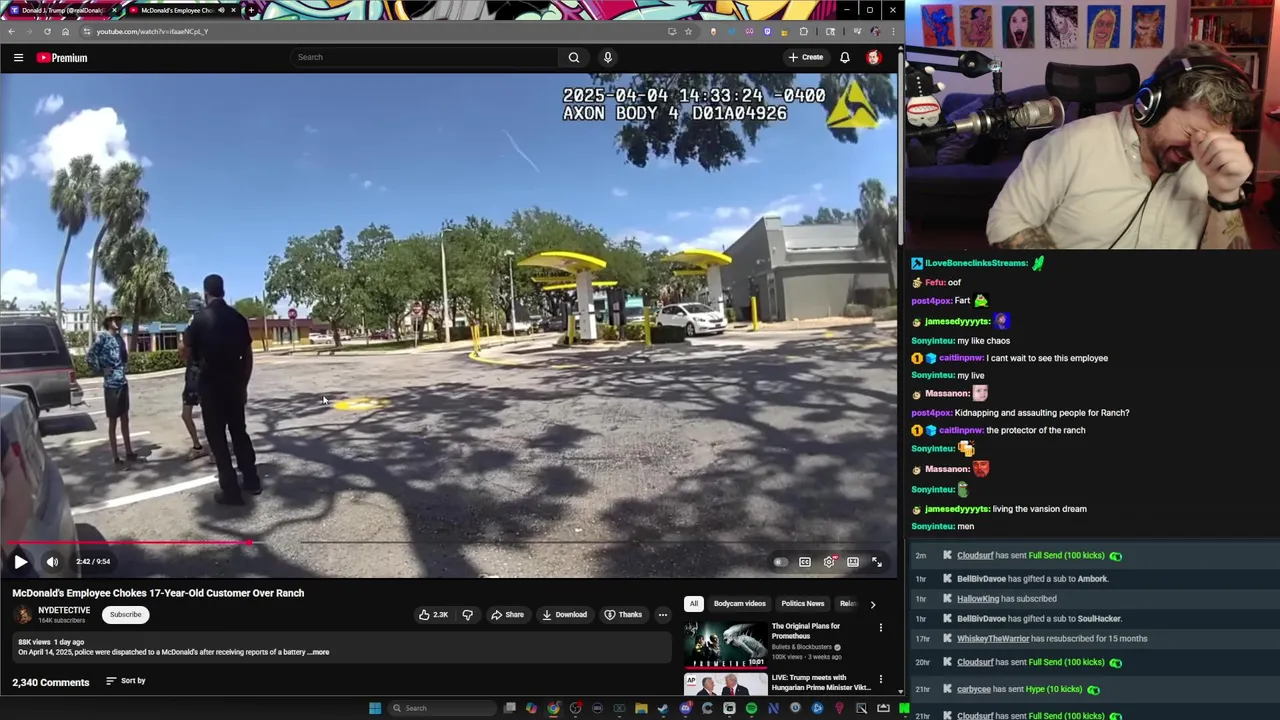The height and width of the screenshot is (720, 1280).
Task: Subscribe to NYDETECTIVE channel
Action: point(126,615)
